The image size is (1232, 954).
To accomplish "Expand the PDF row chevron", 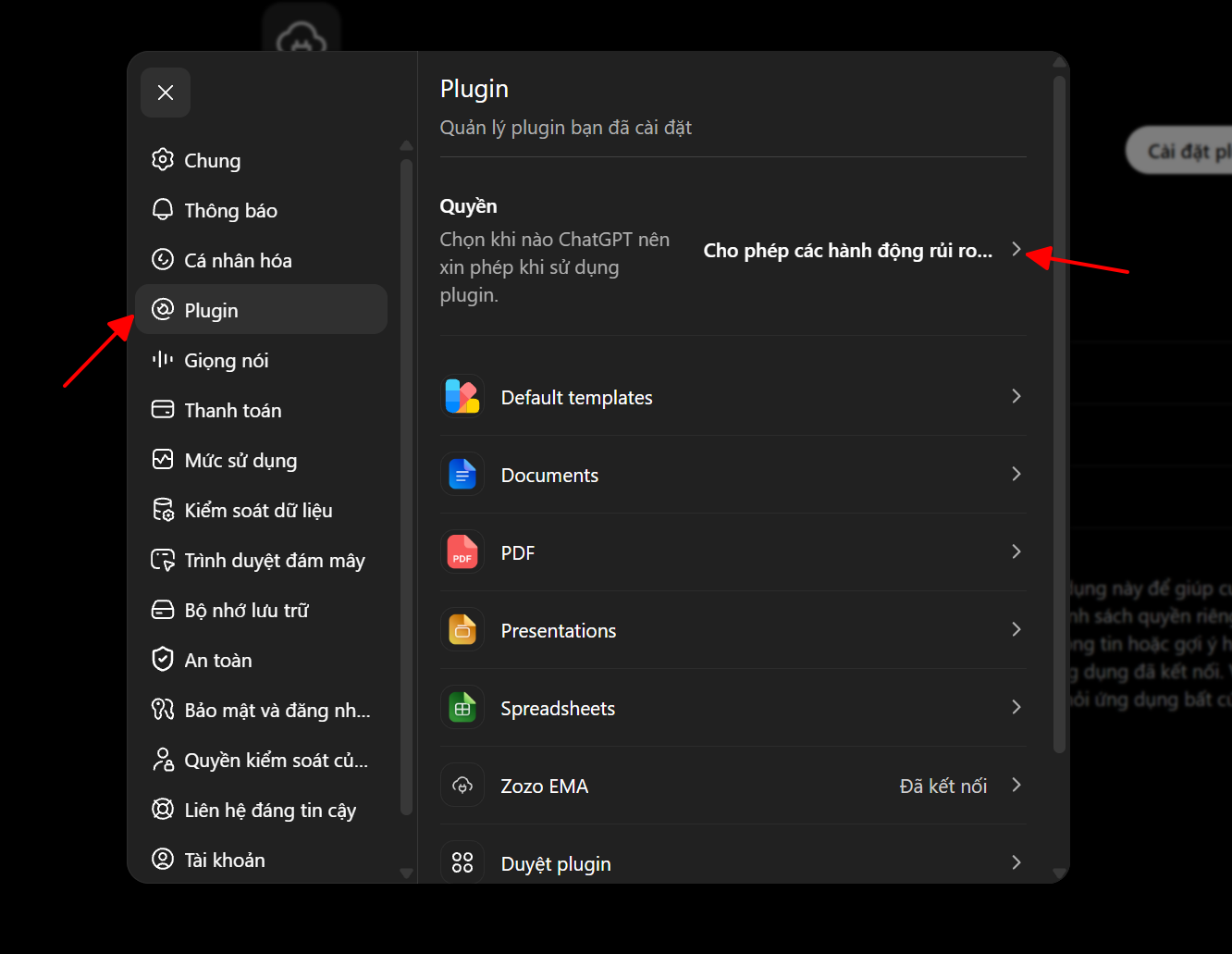I will [1016, 551].
